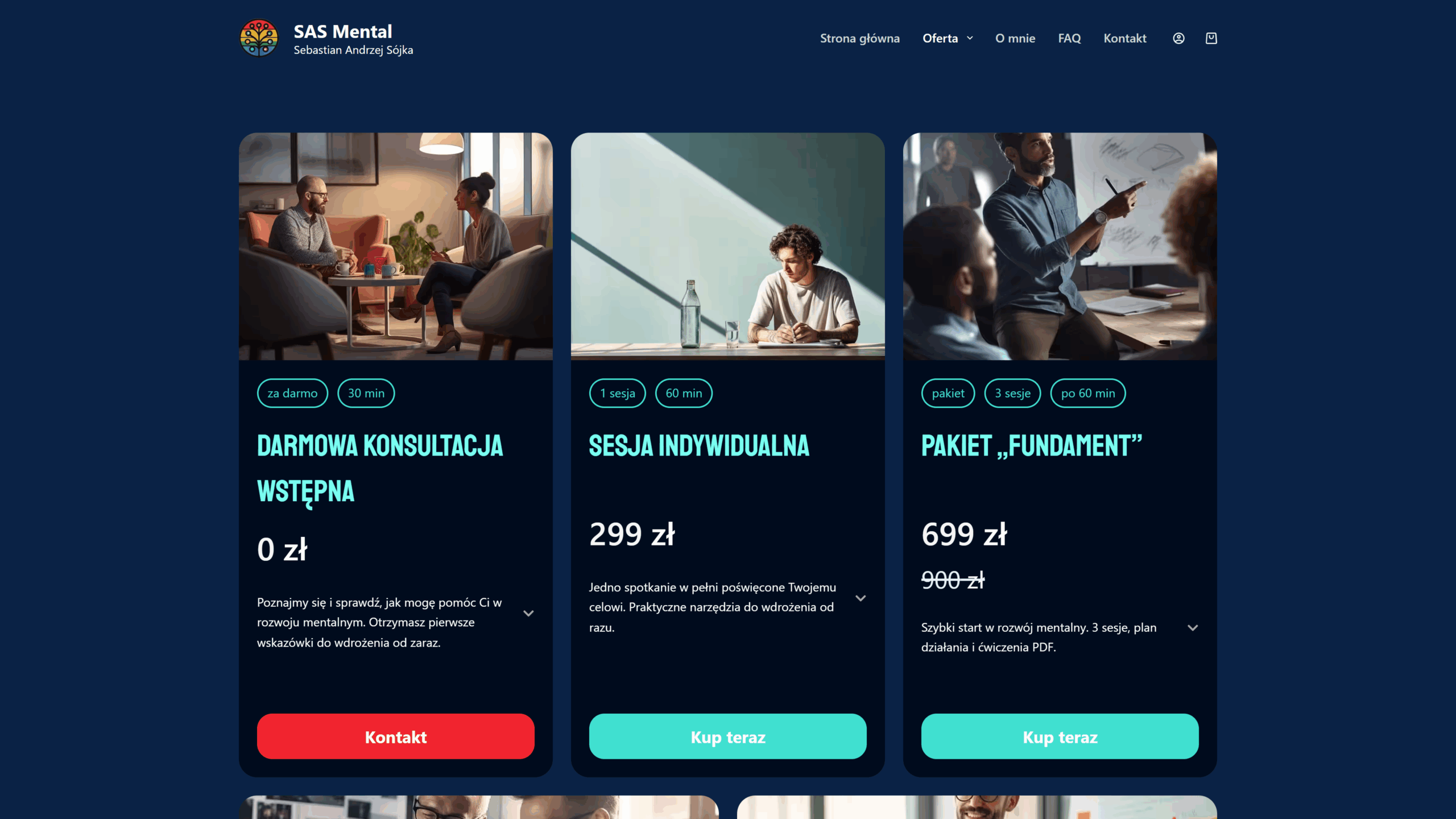Open the shopping cart icon
Viewport: 1456px width, 819px height.
click(x=1211, y=38)
